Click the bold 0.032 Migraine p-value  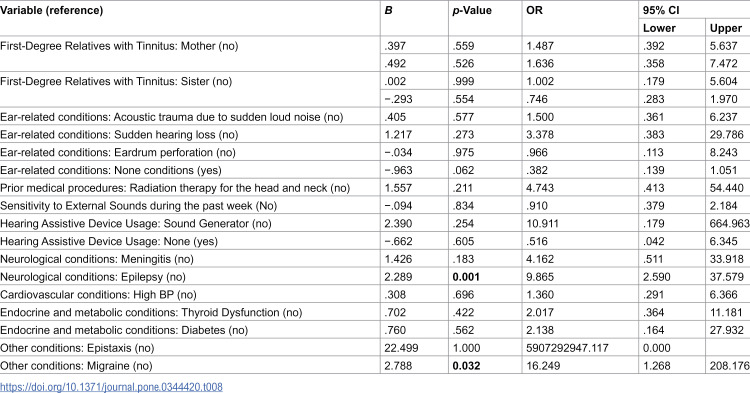pyautogui.click(x=466, y=366)
